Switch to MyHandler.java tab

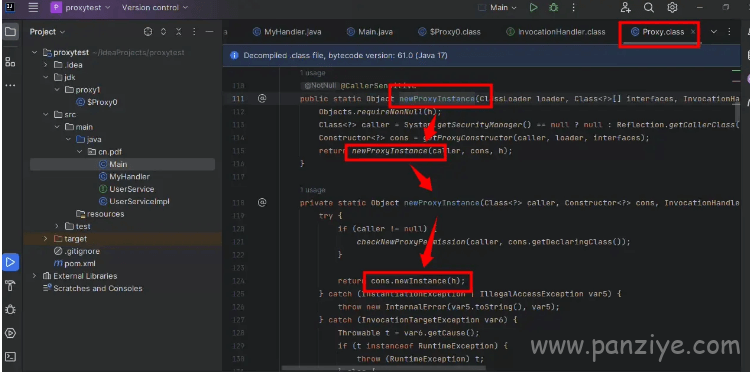pos(287,32)
